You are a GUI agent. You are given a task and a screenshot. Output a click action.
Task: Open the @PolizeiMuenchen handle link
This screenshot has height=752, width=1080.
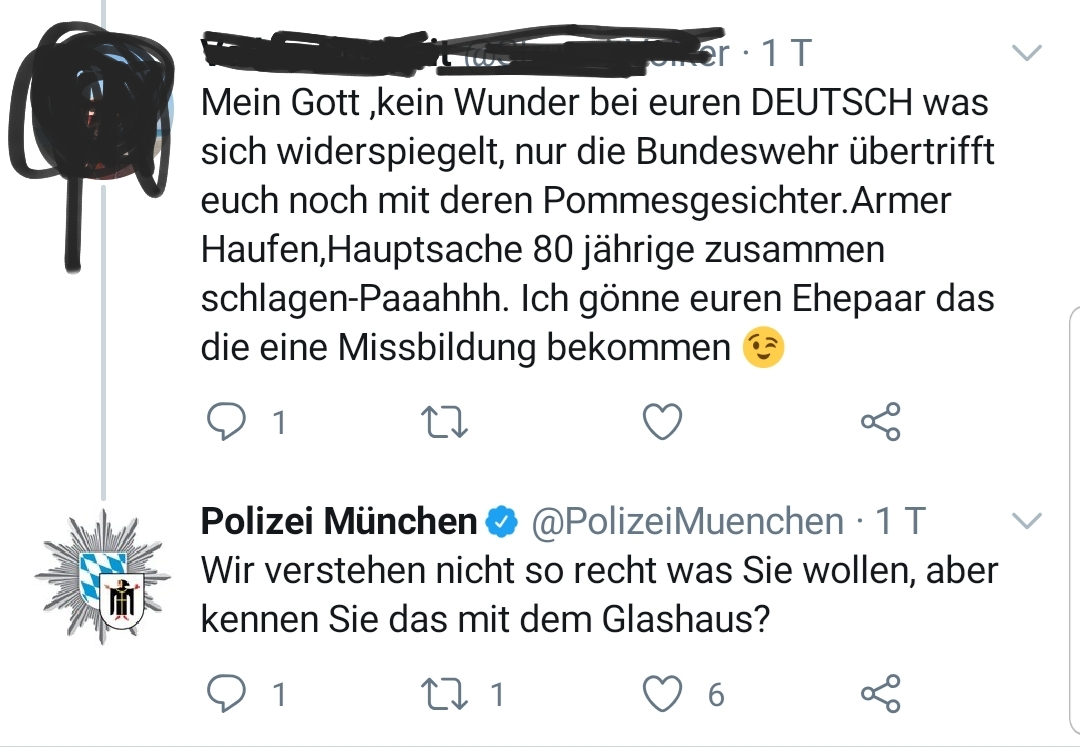686,521
